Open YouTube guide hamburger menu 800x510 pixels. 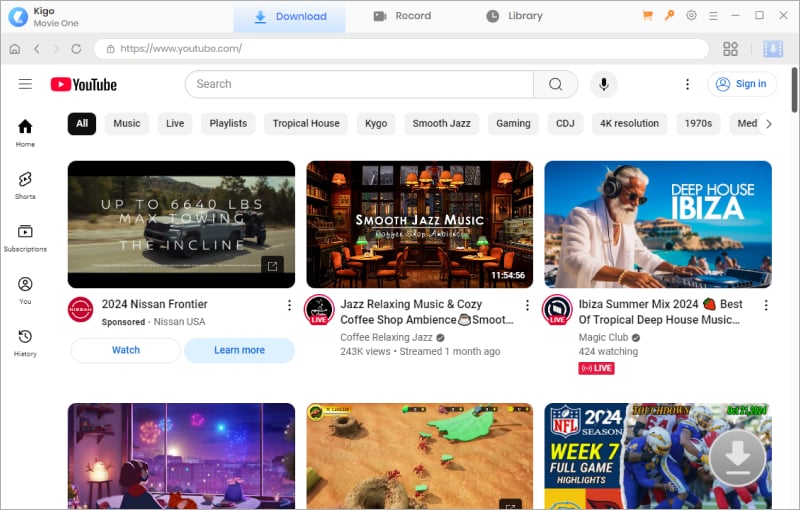25,84
